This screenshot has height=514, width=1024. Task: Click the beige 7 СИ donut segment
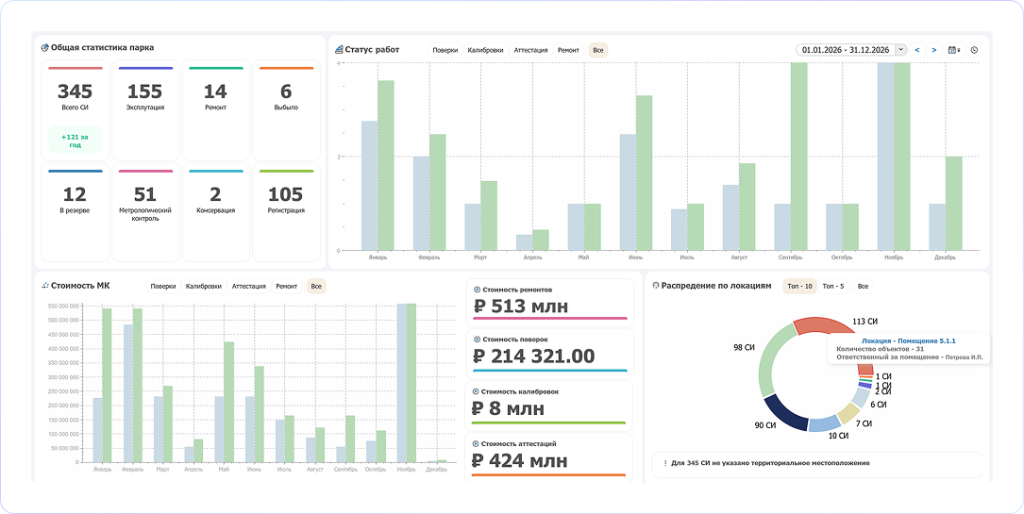click(x=850, y=413)
